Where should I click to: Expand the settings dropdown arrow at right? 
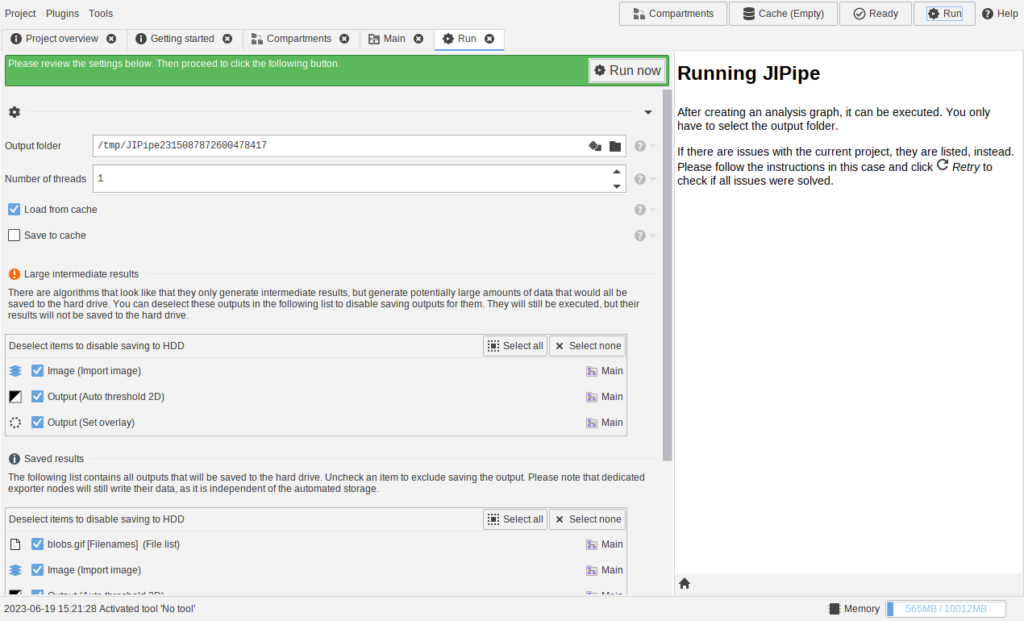648,112
